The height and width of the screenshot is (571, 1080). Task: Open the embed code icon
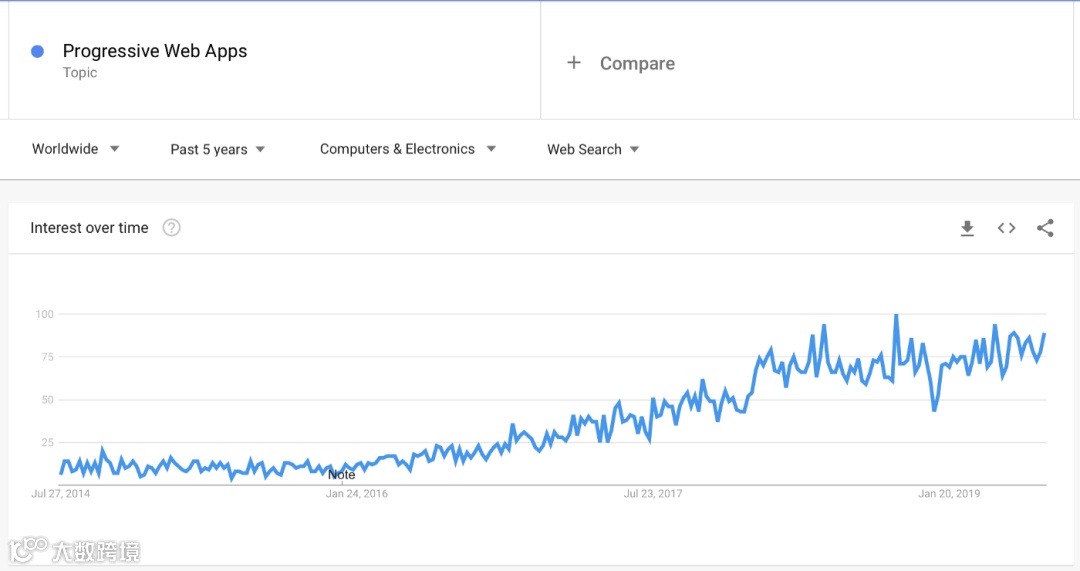click(1006, 228)
